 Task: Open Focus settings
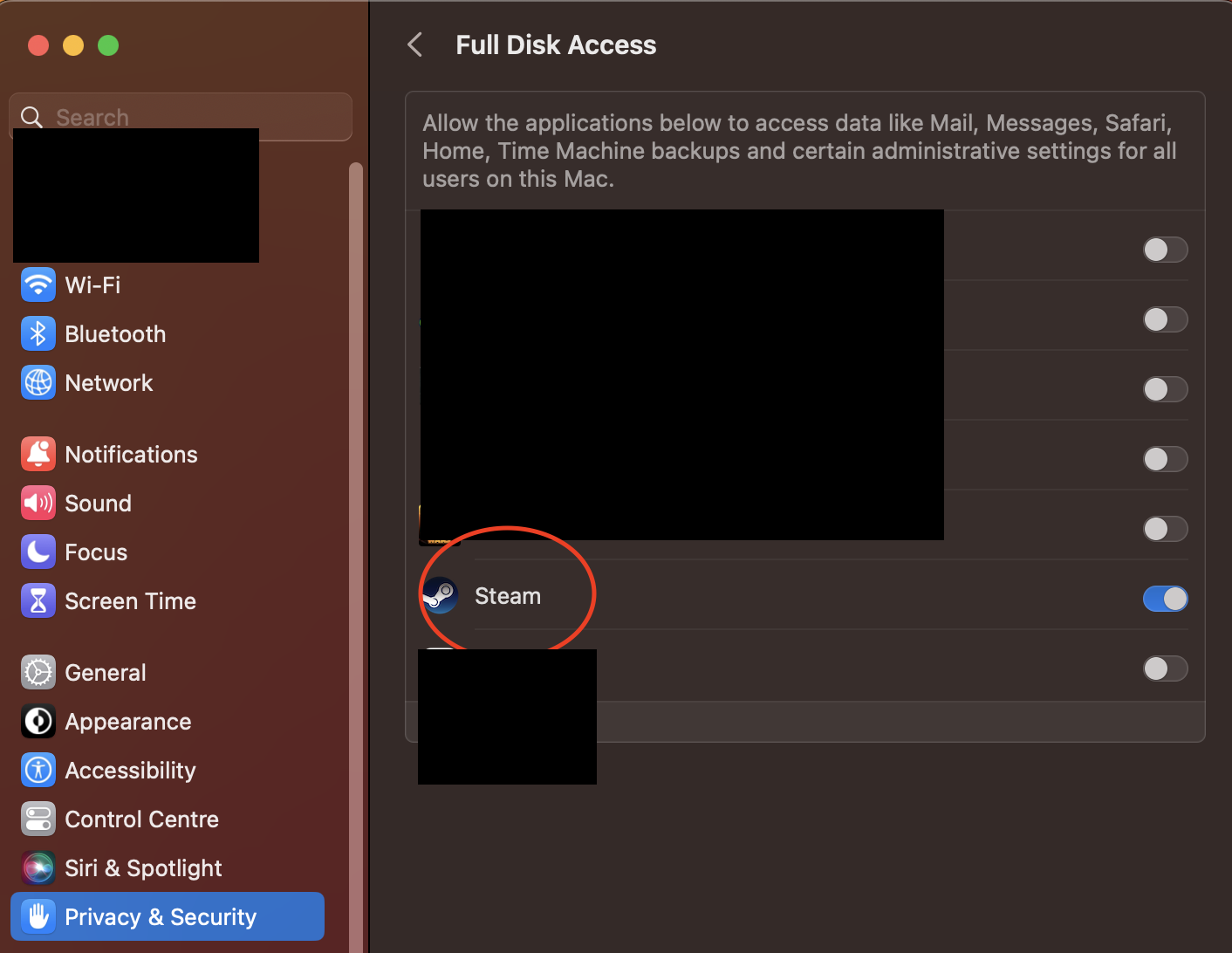click(x=96, y=552)
